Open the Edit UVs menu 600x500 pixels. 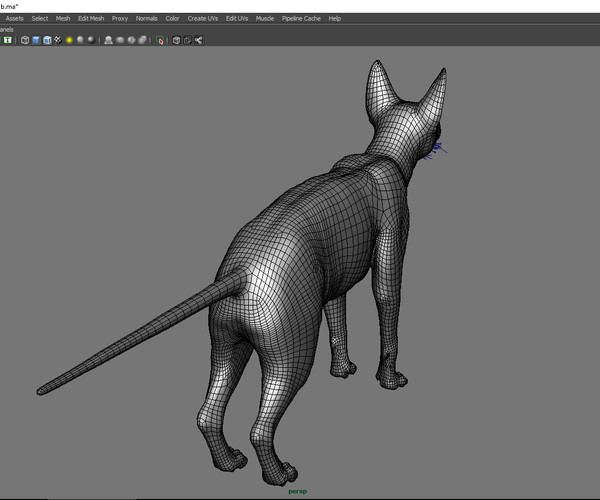coord(237,18)
